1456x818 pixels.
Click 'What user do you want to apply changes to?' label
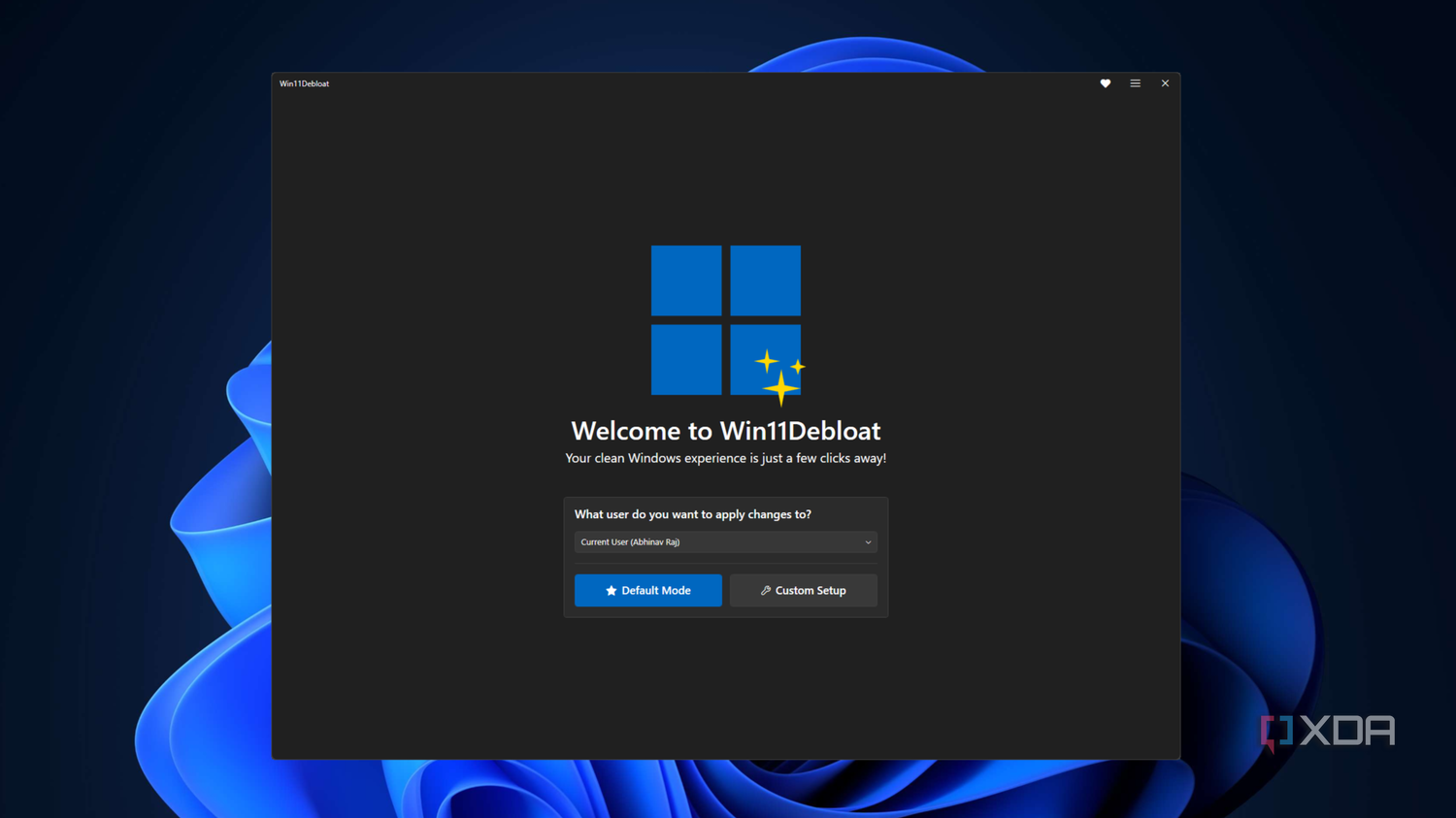tap(693, 514)
